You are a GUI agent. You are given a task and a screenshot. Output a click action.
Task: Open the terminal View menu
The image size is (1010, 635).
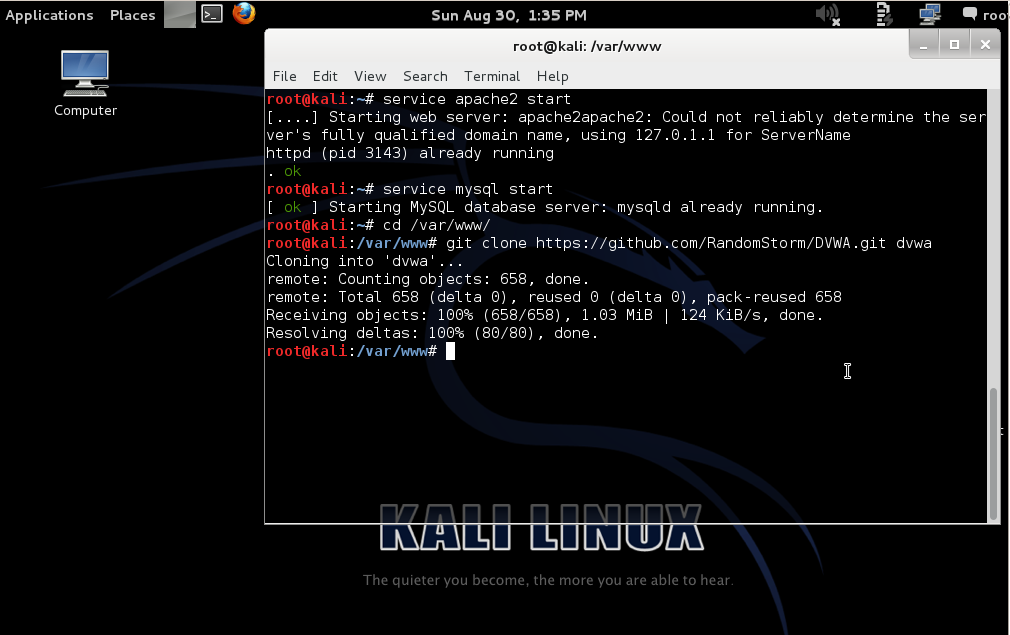click(370, 76)
